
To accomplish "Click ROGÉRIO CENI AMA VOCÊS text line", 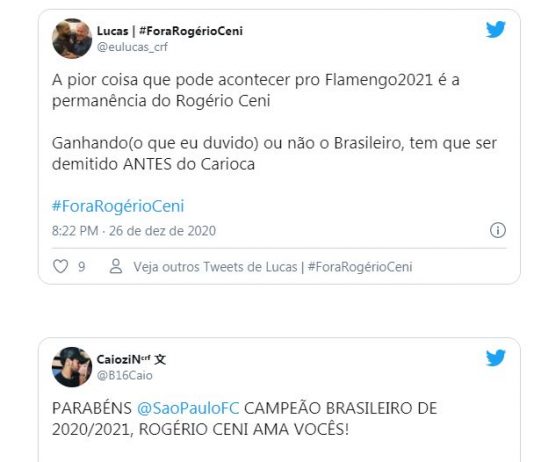I will (x=244, y=429).
